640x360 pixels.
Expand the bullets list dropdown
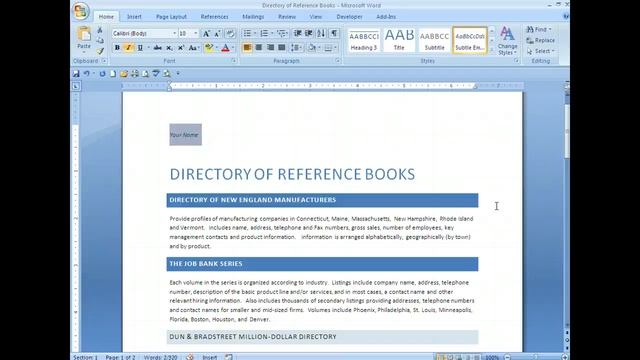255,33
